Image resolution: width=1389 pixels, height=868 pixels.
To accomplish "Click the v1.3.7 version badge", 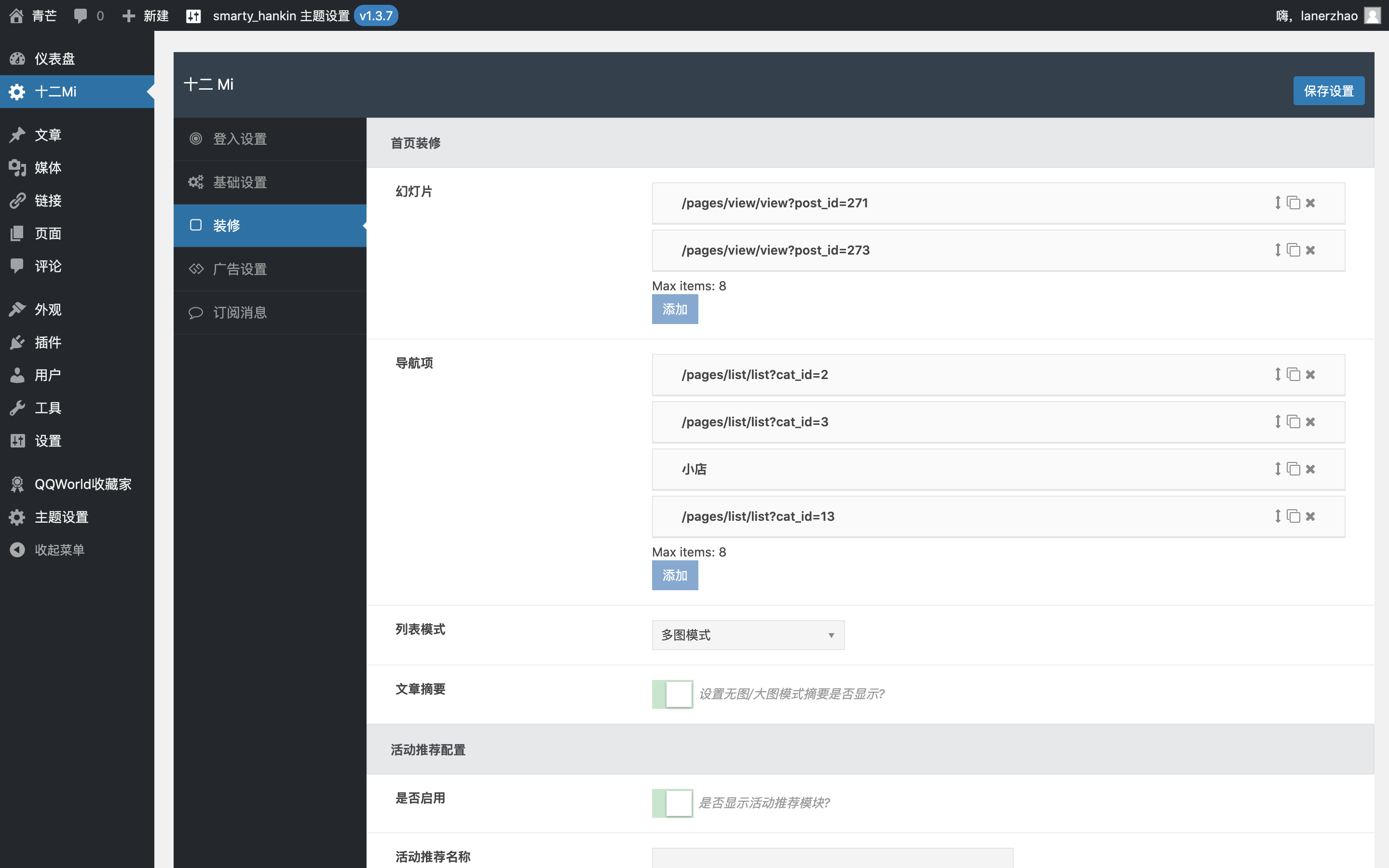I will pos(376,15).
